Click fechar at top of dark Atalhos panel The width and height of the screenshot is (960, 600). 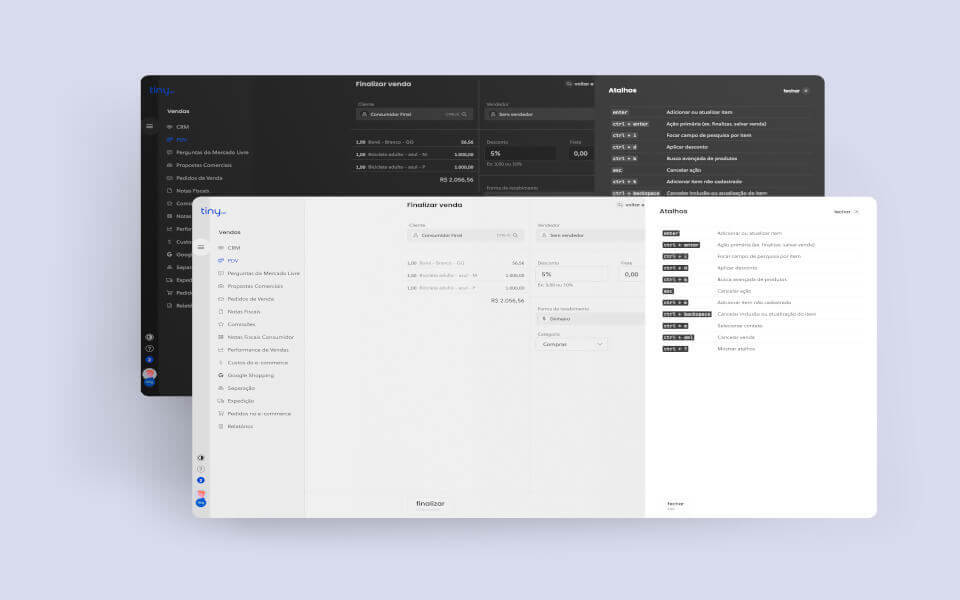795,91
